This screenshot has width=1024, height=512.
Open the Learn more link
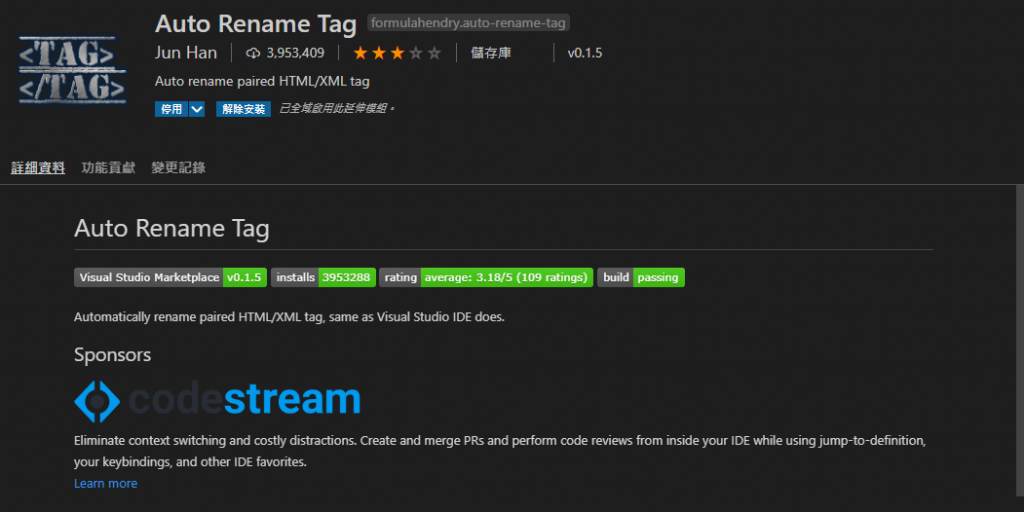(x=106, y=483)
